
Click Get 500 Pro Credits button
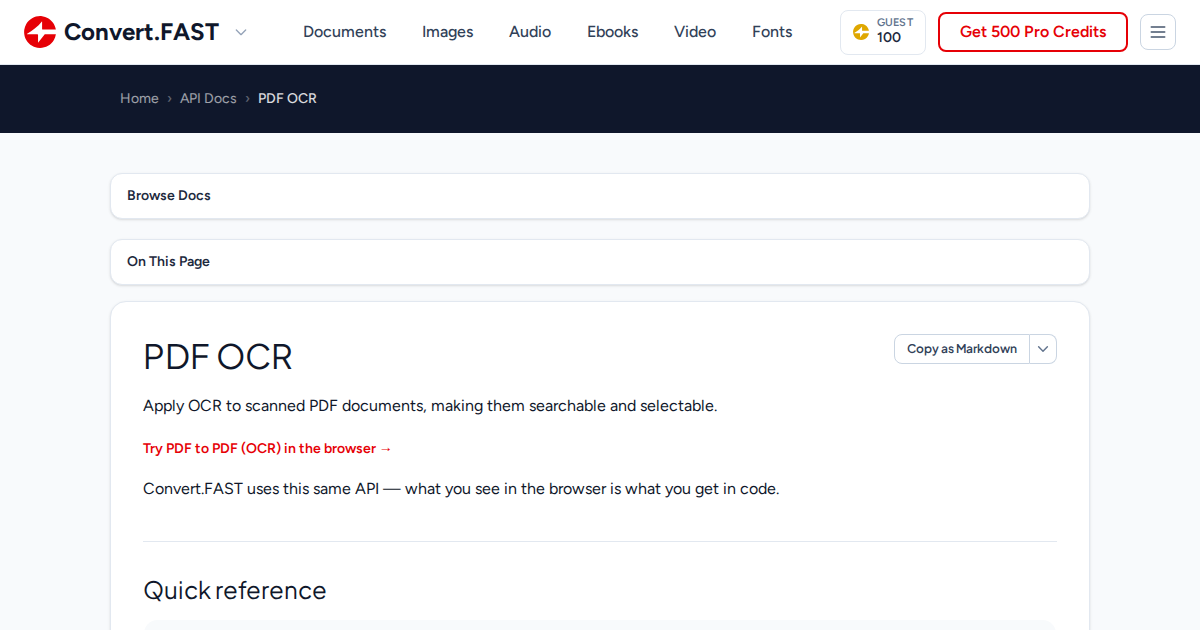coord(1033,32)
